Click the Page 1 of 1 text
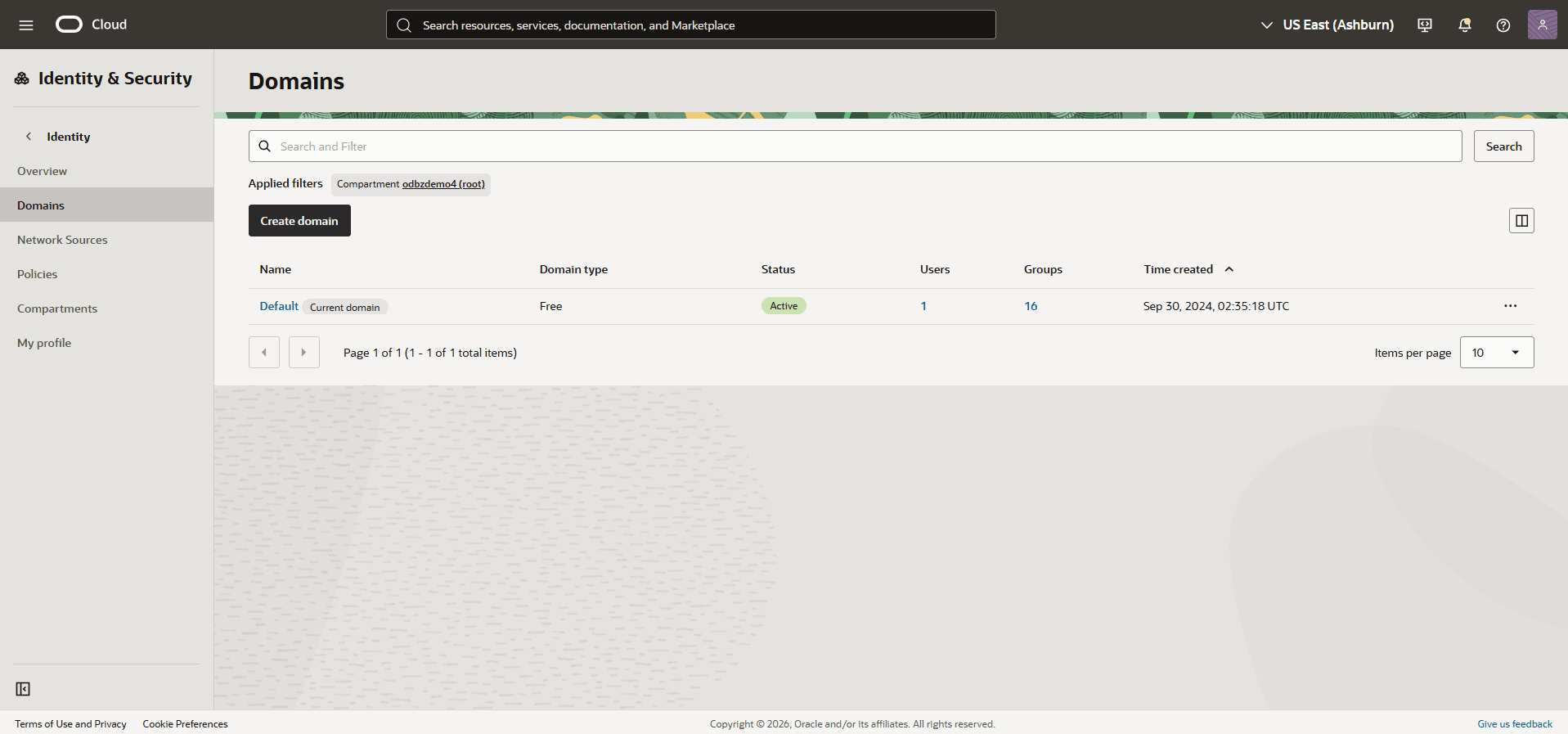1568x734 pixels. 430,353
